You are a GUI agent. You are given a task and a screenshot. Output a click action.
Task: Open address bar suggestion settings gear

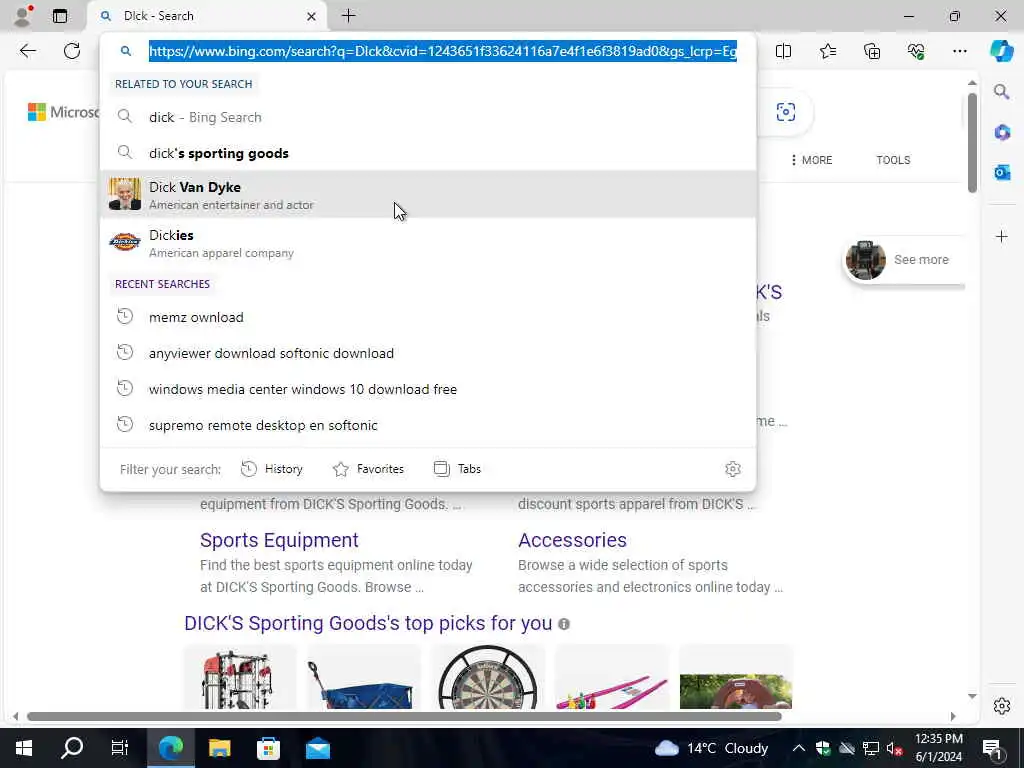pos(733,469)
